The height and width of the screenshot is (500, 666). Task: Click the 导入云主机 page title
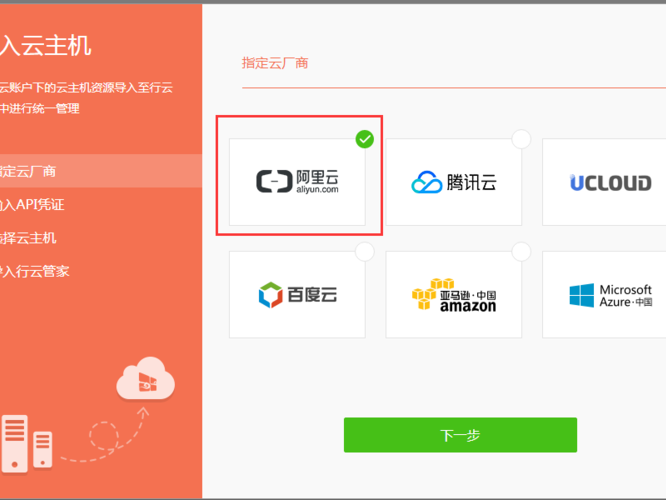point(45,45)
